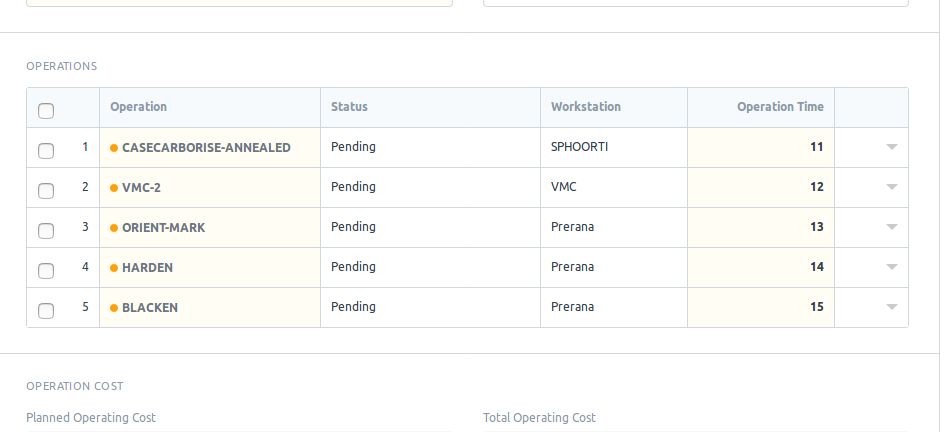Select checkbox for row 5 BLACKEN
The image size is (945, 432).
click(x=46, y=311)
